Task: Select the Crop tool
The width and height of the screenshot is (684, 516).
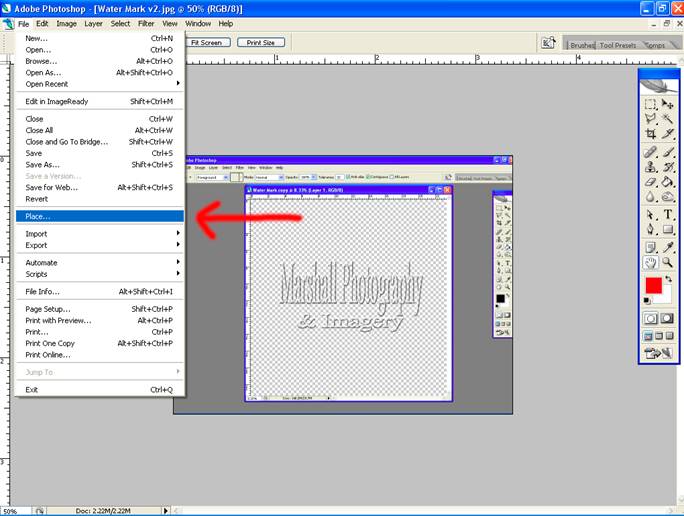Action: [x=650, y=133]
